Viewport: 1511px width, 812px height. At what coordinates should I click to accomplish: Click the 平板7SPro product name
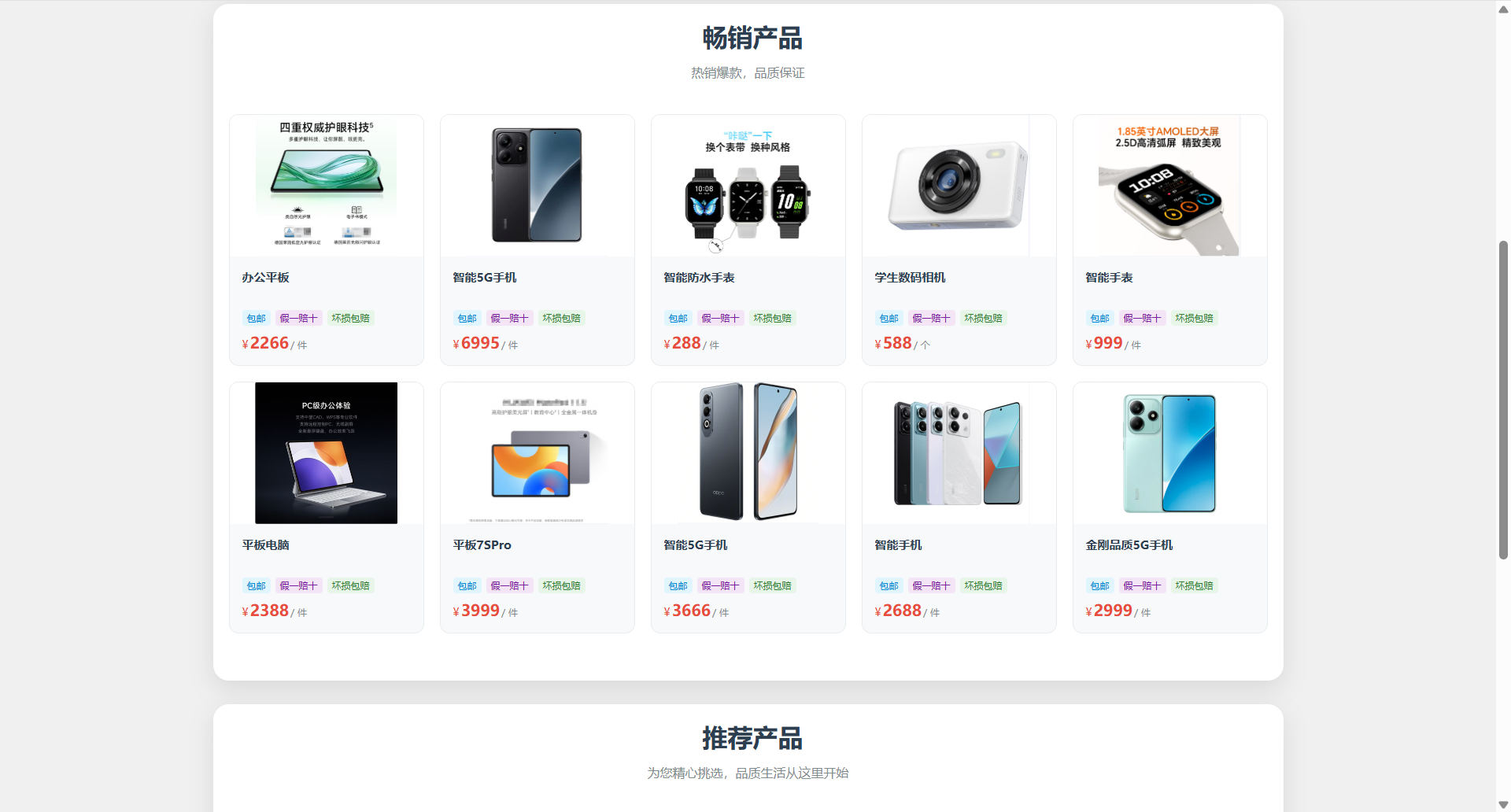482,545
